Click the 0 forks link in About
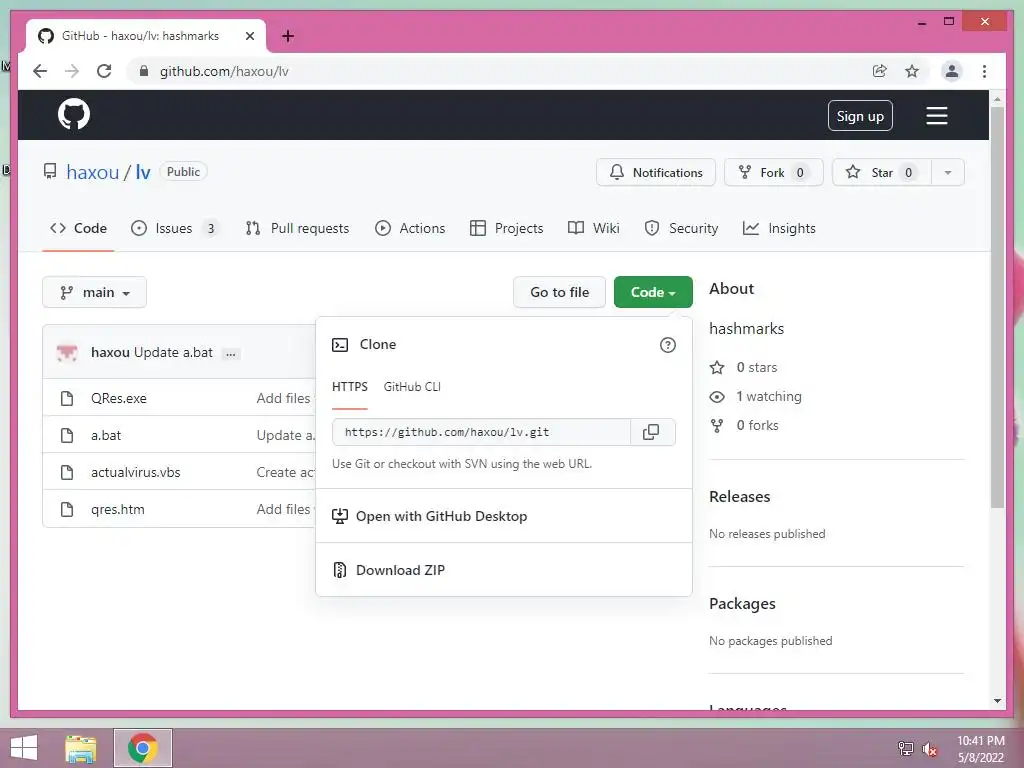The image size is (1024, 768). click(x=744, y=426)
